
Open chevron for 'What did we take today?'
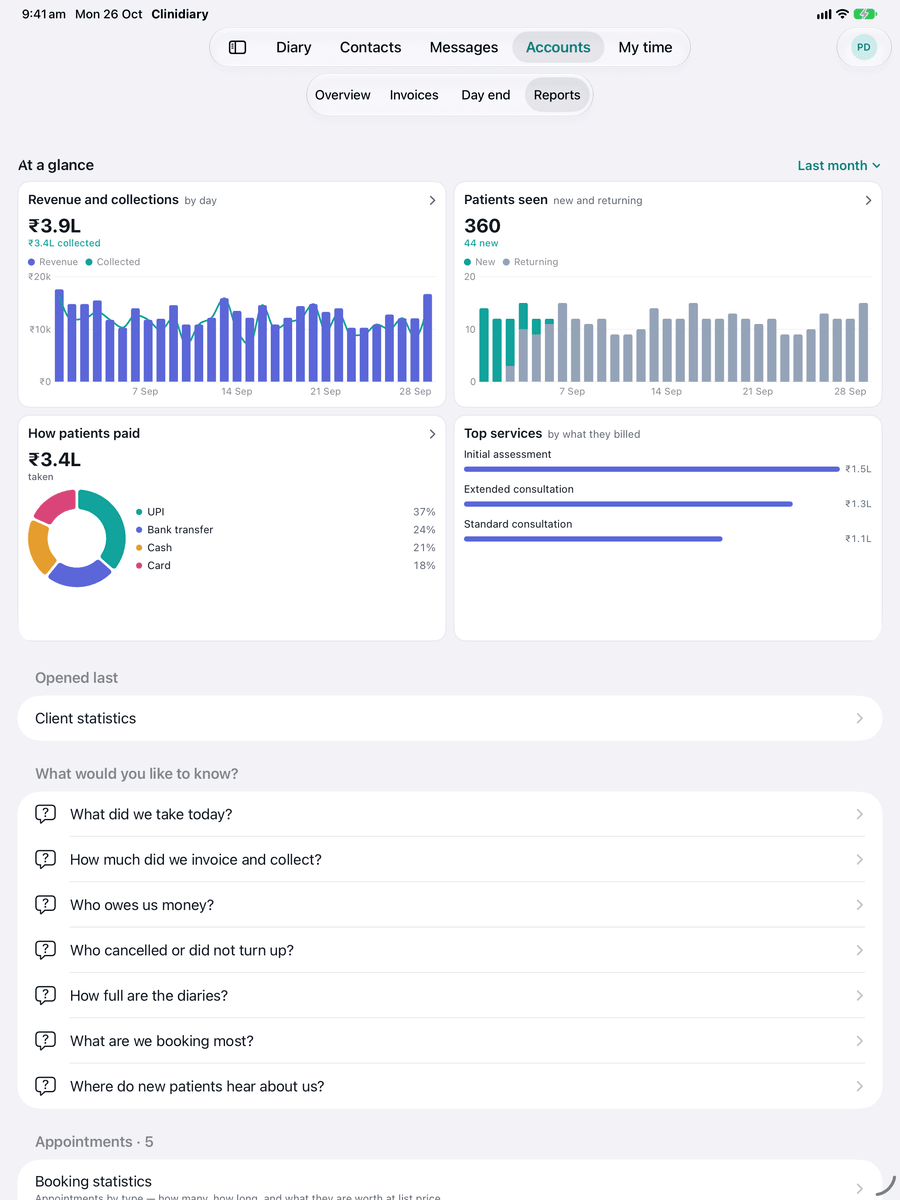(x=860, y=814)
